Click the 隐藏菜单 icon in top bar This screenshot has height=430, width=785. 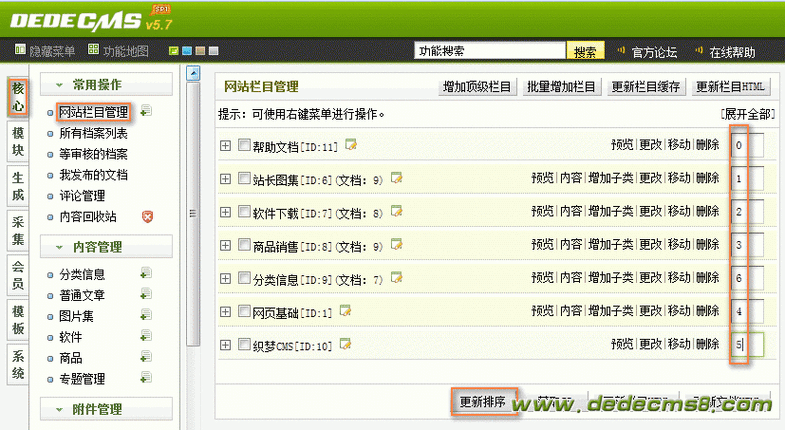pyautogui.click(x=20, y=49)
